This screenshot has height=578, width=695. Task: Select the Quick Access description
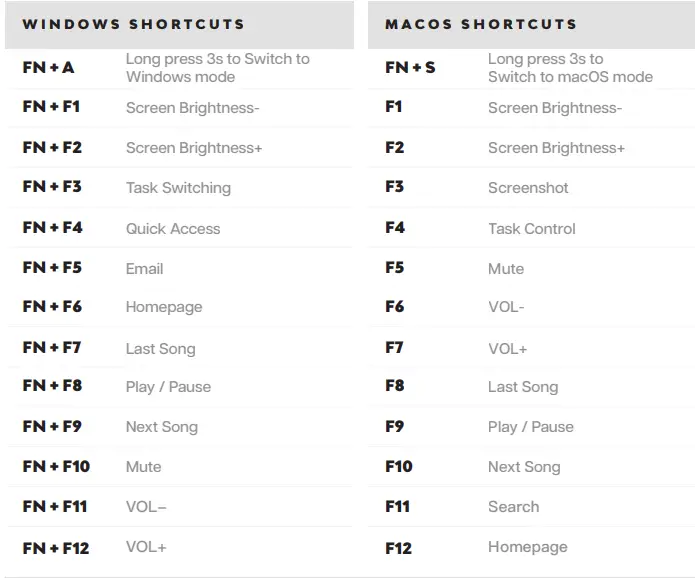coord(173,229)
